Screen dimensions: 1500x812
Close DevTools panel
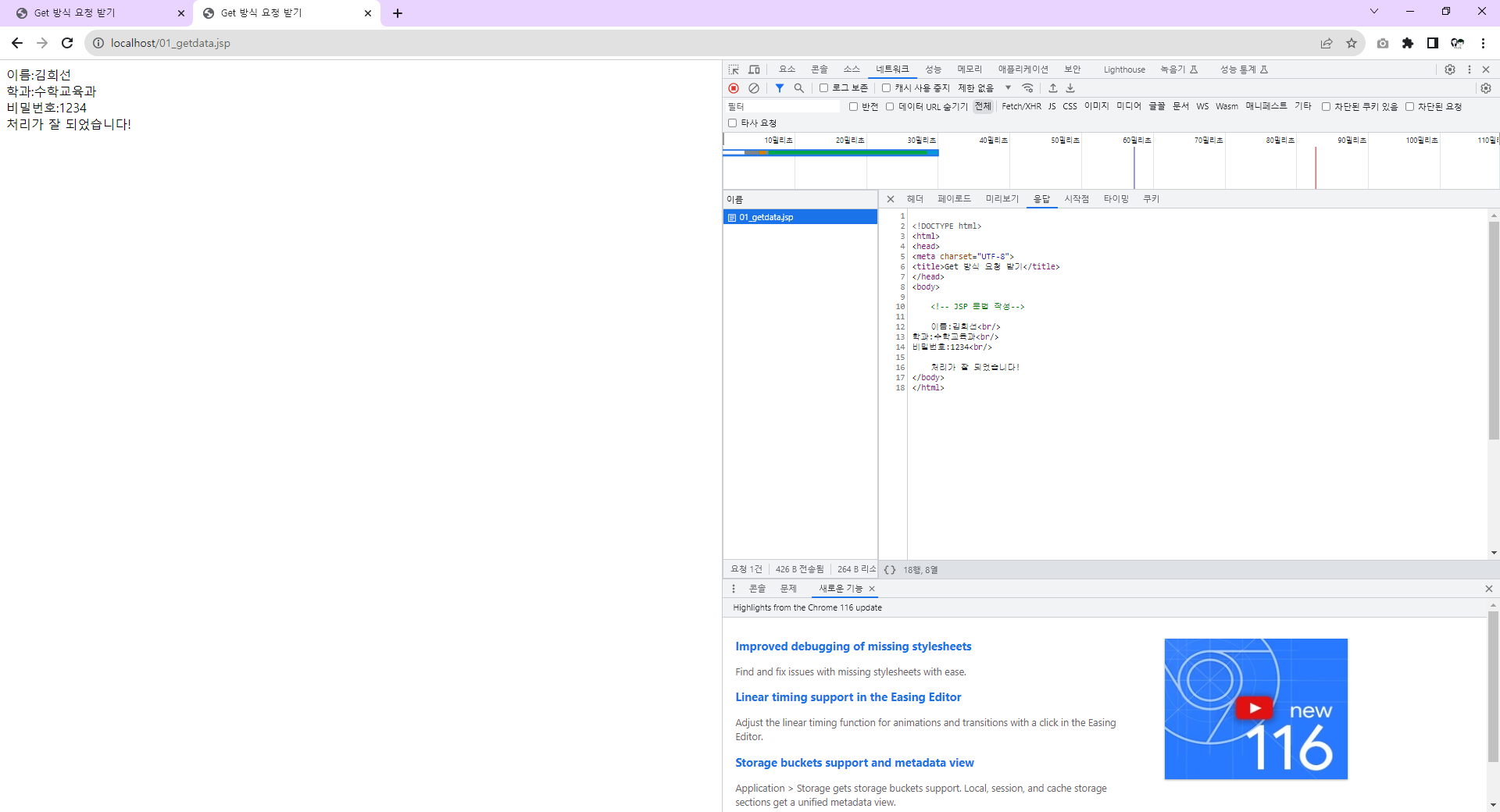1486,69
